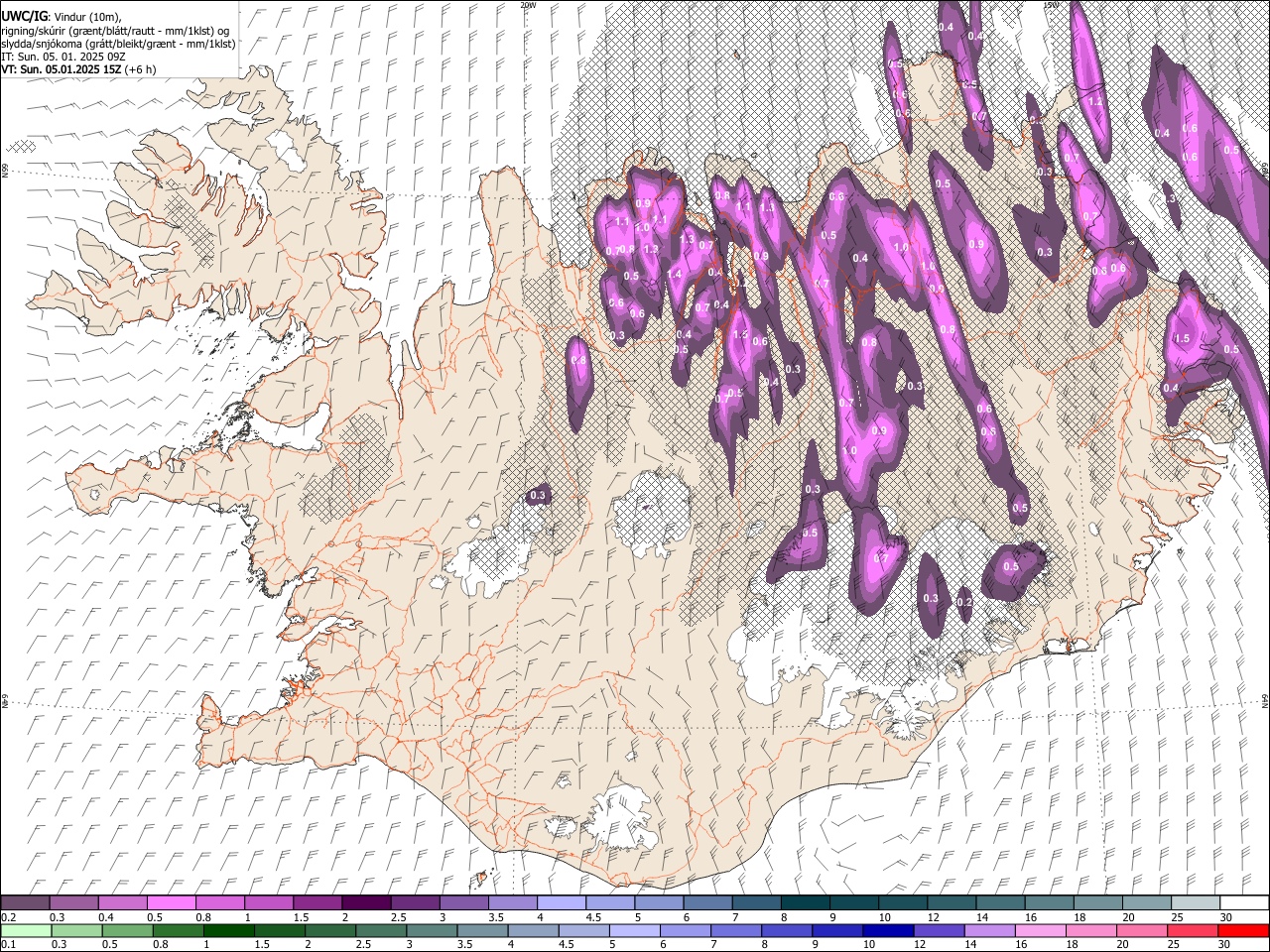Pick the lavender upper swatch labelled 4
Viewport: 1270px width, 952px height.
[x=561, y=902]
